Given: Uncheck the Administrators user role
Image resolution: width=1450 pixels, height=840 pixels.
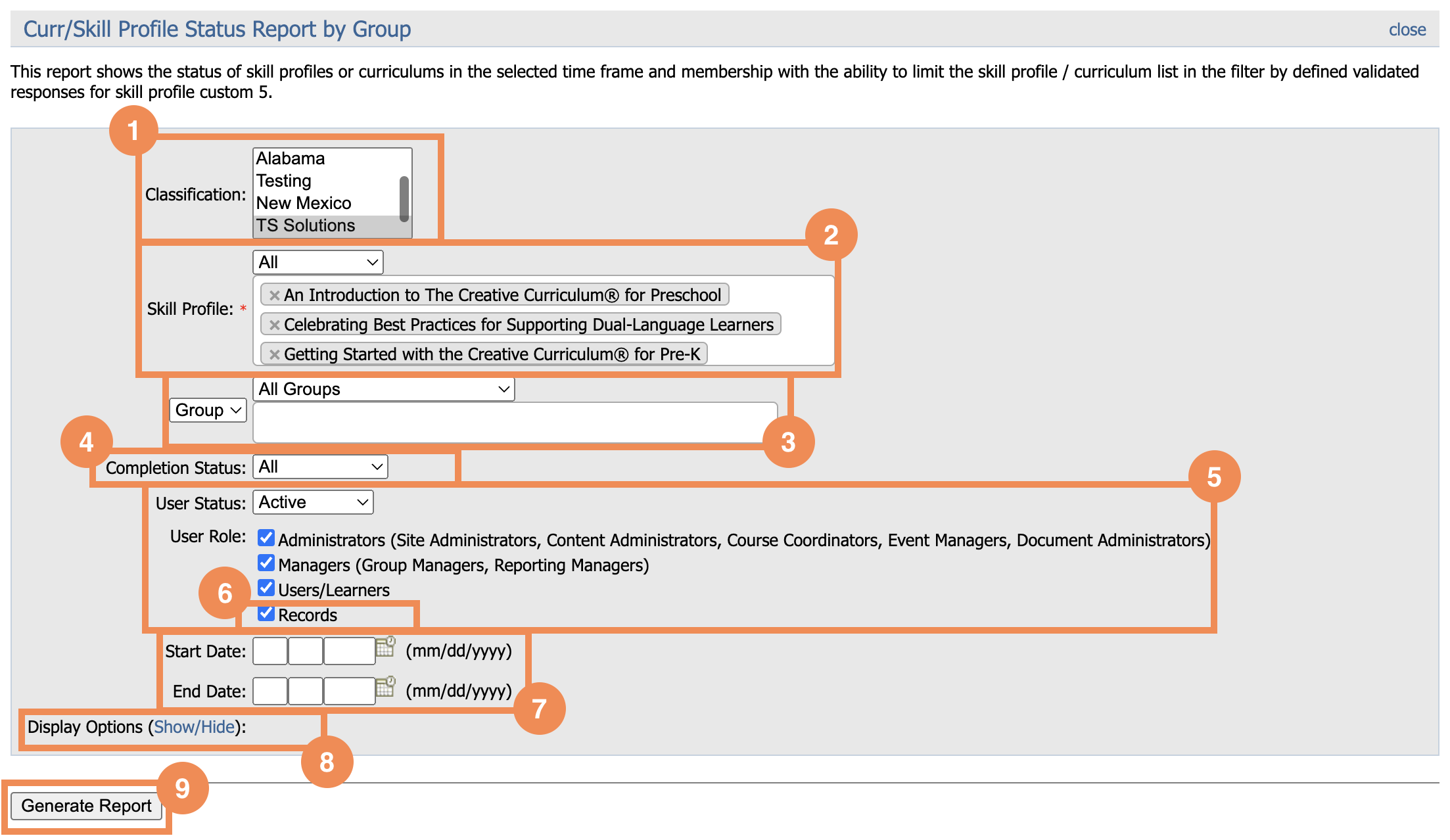Looking at the screenshot, I should tap(266, 538).
